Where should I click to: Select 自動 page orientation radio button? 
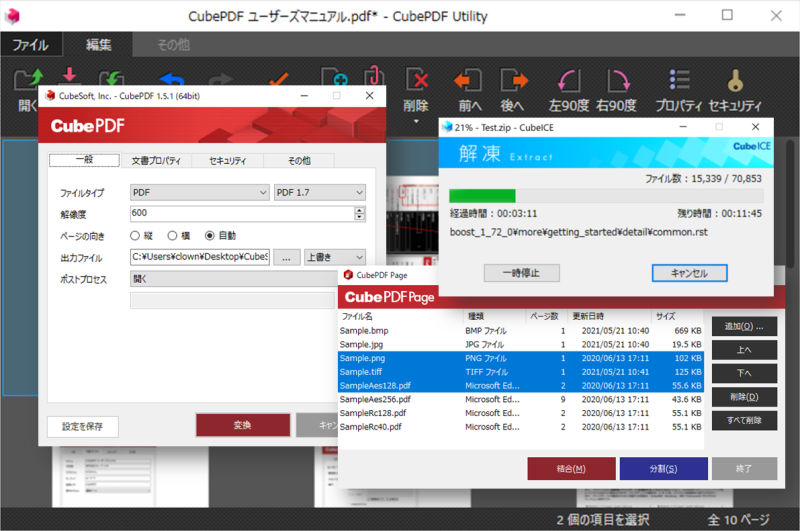pyautogui.click(x=209, y=236)
